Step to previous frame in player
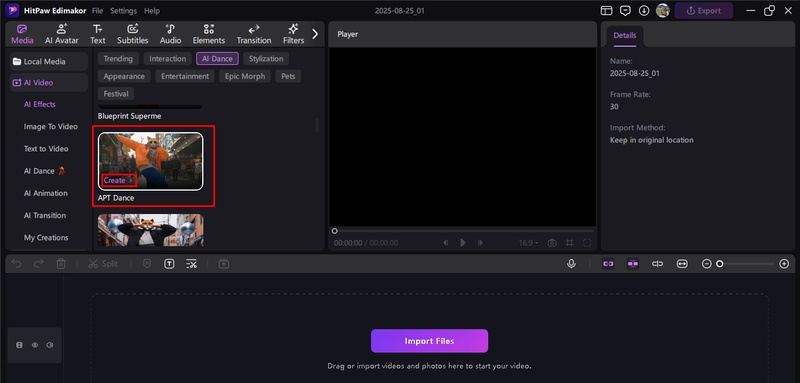This screenshot has width=800, height=383. coord(445,243)
